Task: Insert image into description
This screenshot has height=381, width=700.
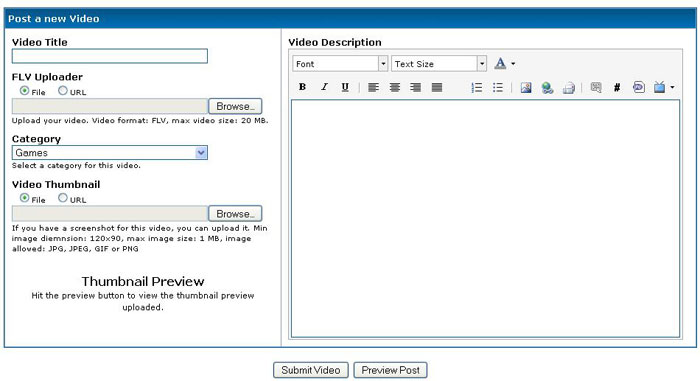Action: 526,88
